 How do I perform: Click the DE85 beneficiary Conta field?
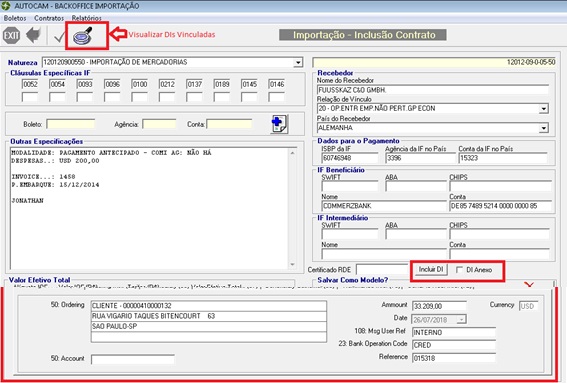[500, 206]
